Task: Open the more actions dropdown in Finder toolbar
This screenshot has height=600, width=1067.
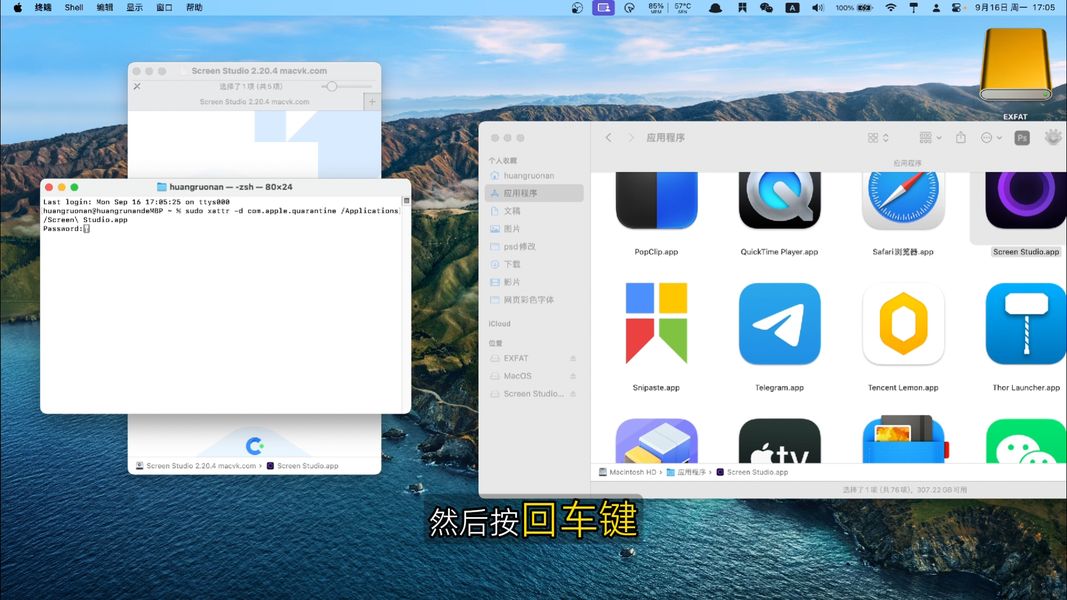Action: pyautogui.click(x=991, y=137)
